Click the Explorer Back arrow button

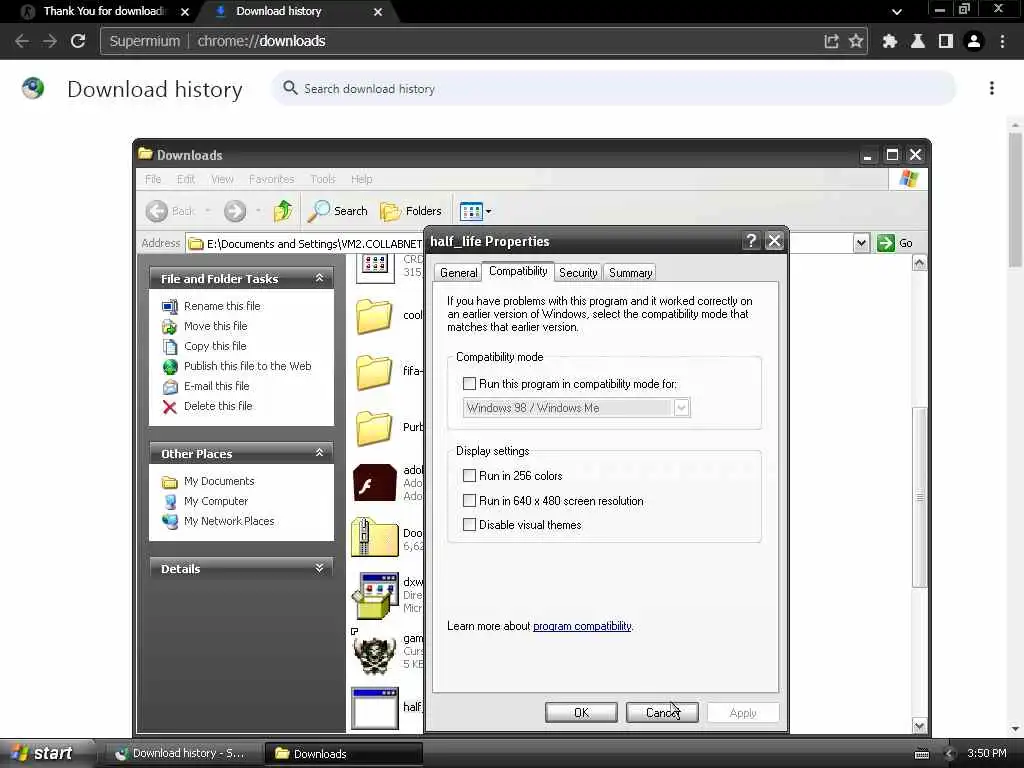tap(157, 211)
